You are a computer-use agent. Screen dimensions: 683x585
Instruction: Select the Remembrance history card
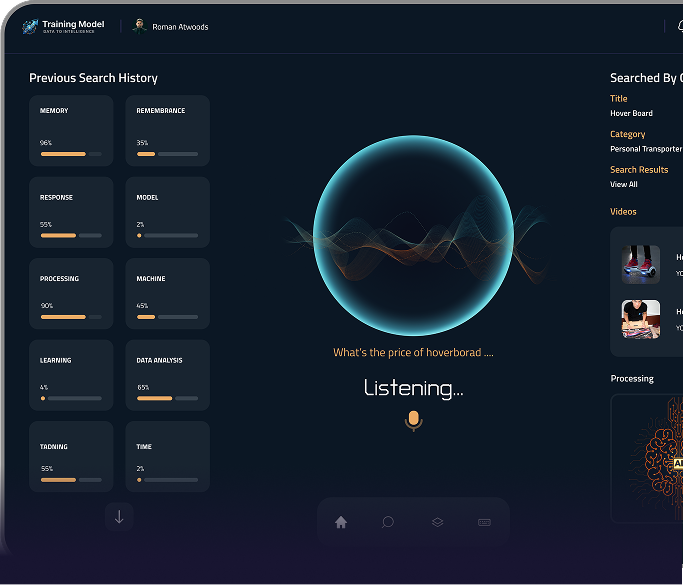167,130
